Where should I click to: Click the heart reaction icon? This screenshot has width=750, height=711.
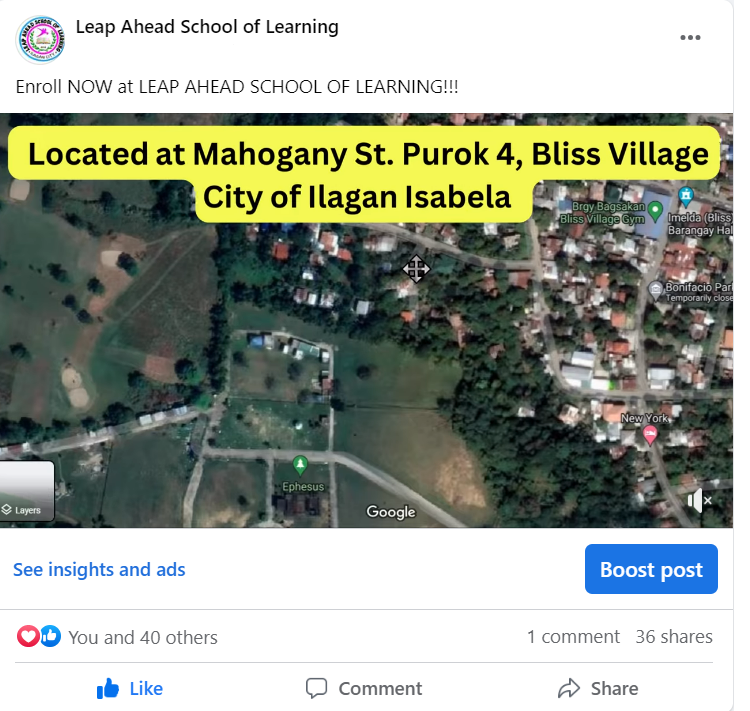[x=28, y=636]
